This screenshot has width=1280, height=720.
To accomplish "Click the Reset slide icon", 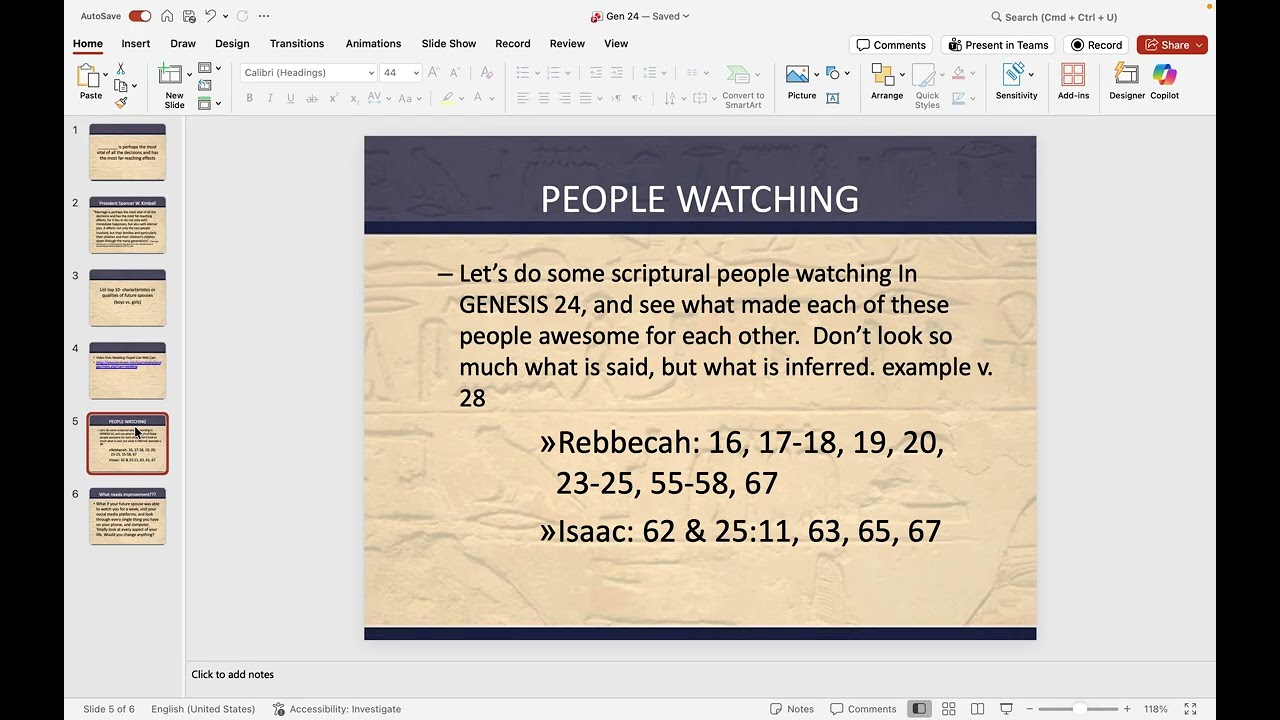I will click(x=204, y=86).
